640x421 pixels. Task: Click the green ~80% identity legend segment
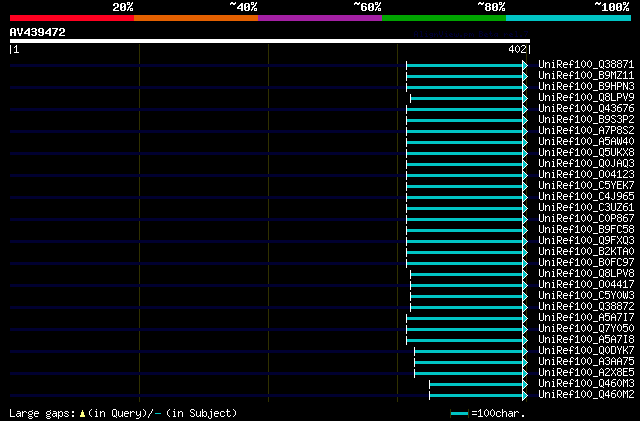tap(444, 18)
